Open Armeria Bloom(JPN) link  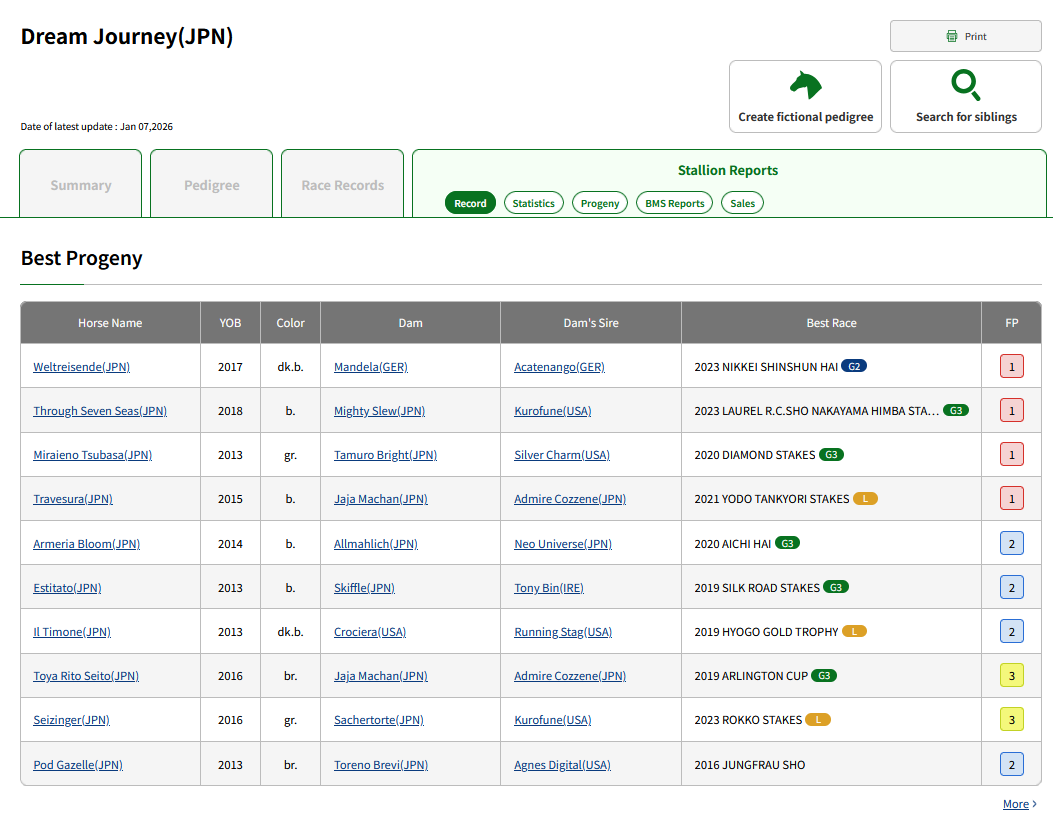coord(87,543)
